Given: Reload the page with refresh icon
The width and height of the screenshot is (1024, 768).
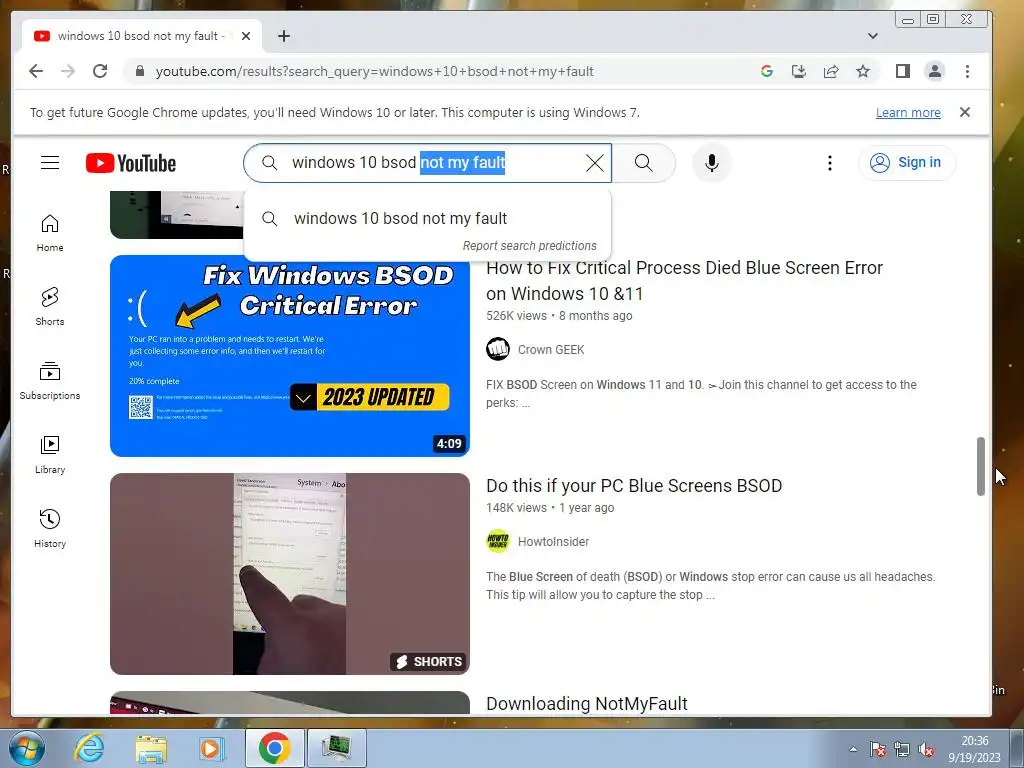Looking at the screenshot, I should (x=100, y=71).
